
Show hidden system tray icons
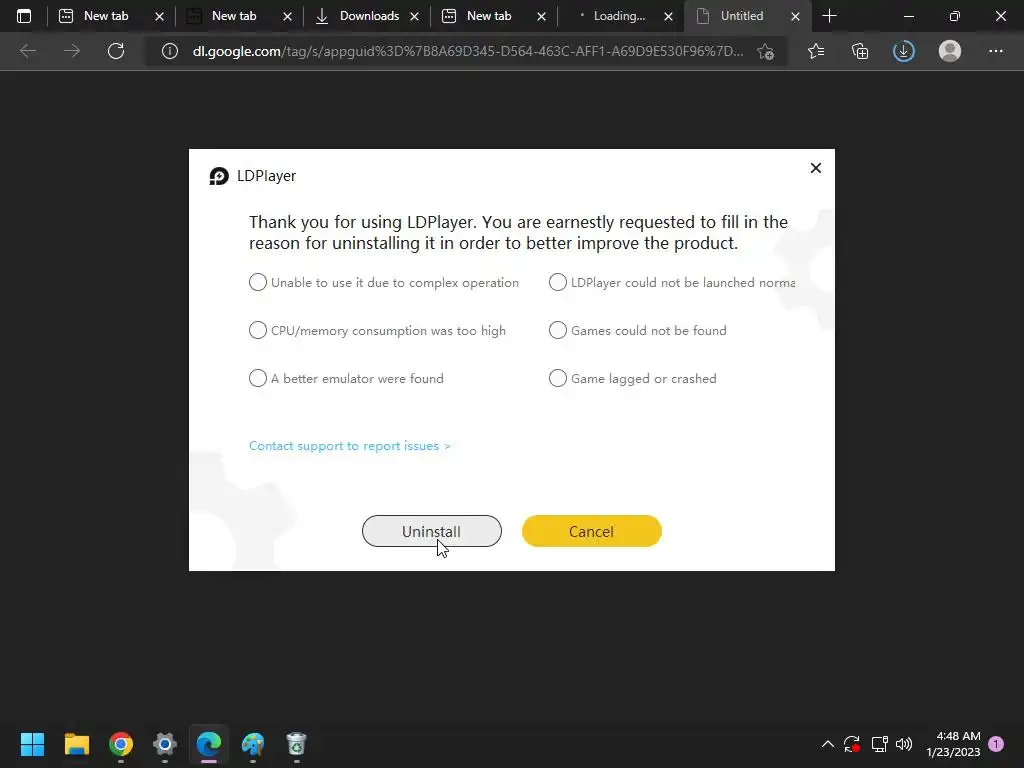pyautogui.click(x=827, y=744)
